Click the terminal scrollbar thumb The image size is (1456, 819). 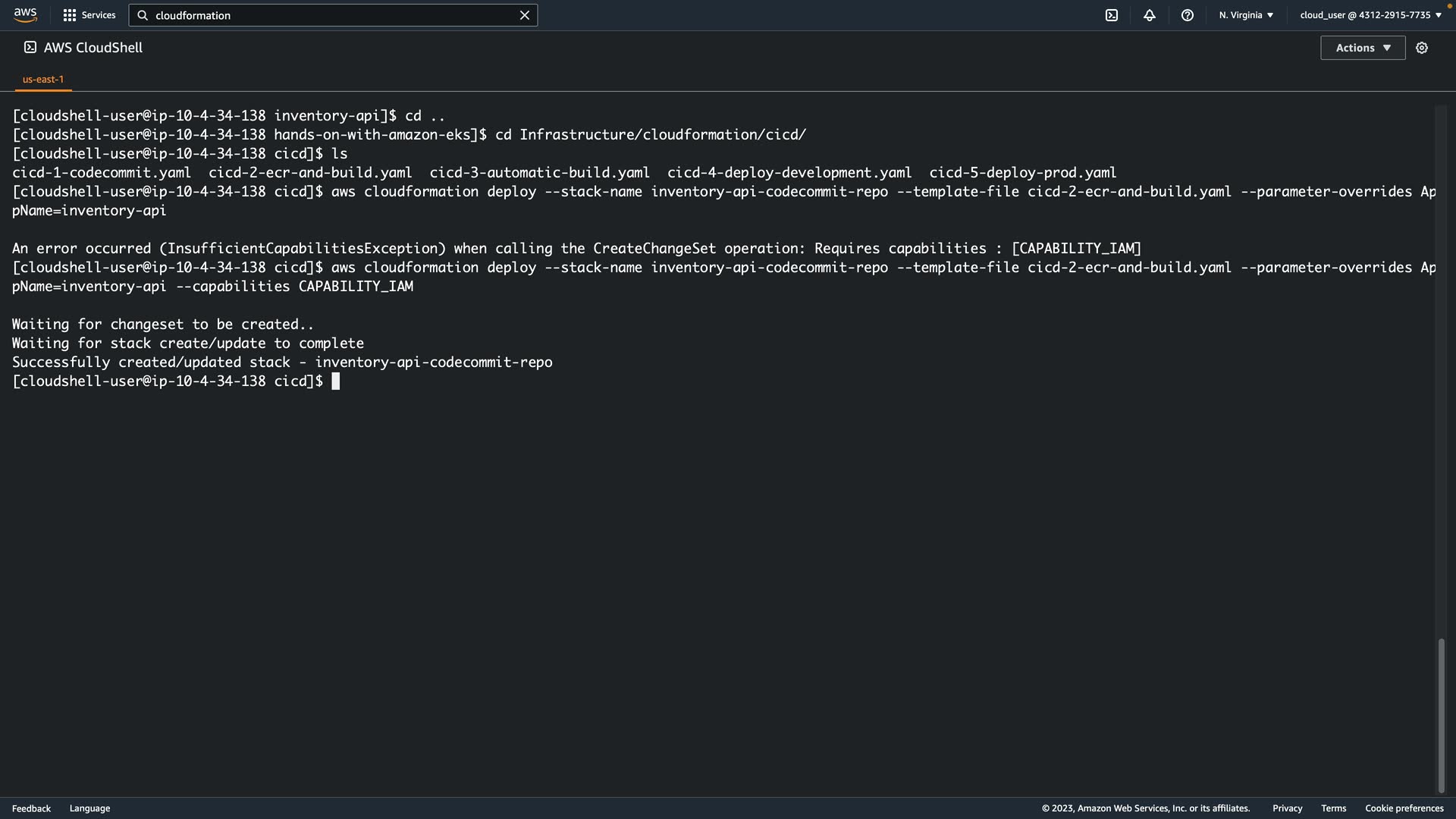[1441, 715]
